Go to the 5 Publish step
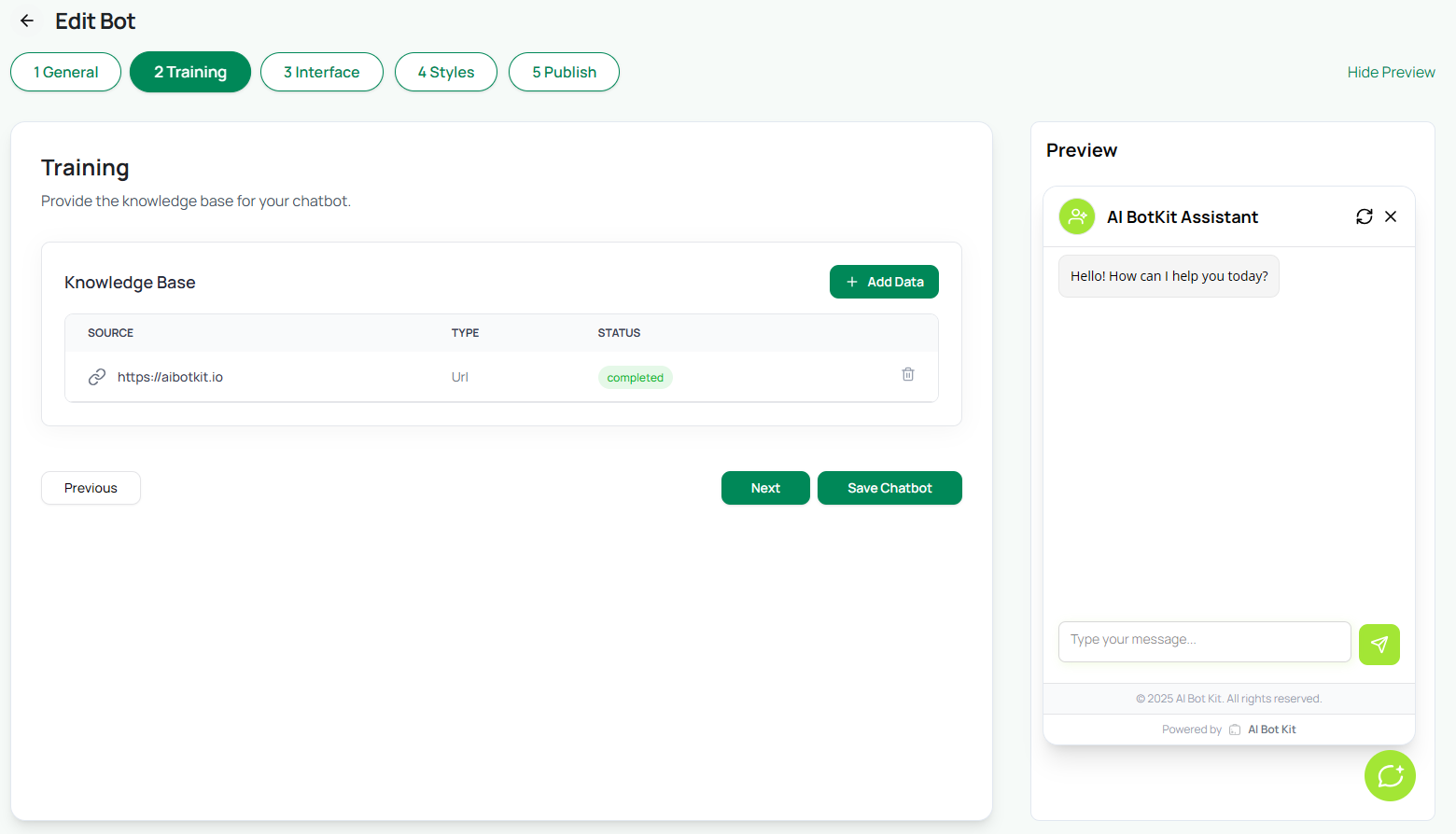Screen dimensions: 1456x834 click(564, 72)
